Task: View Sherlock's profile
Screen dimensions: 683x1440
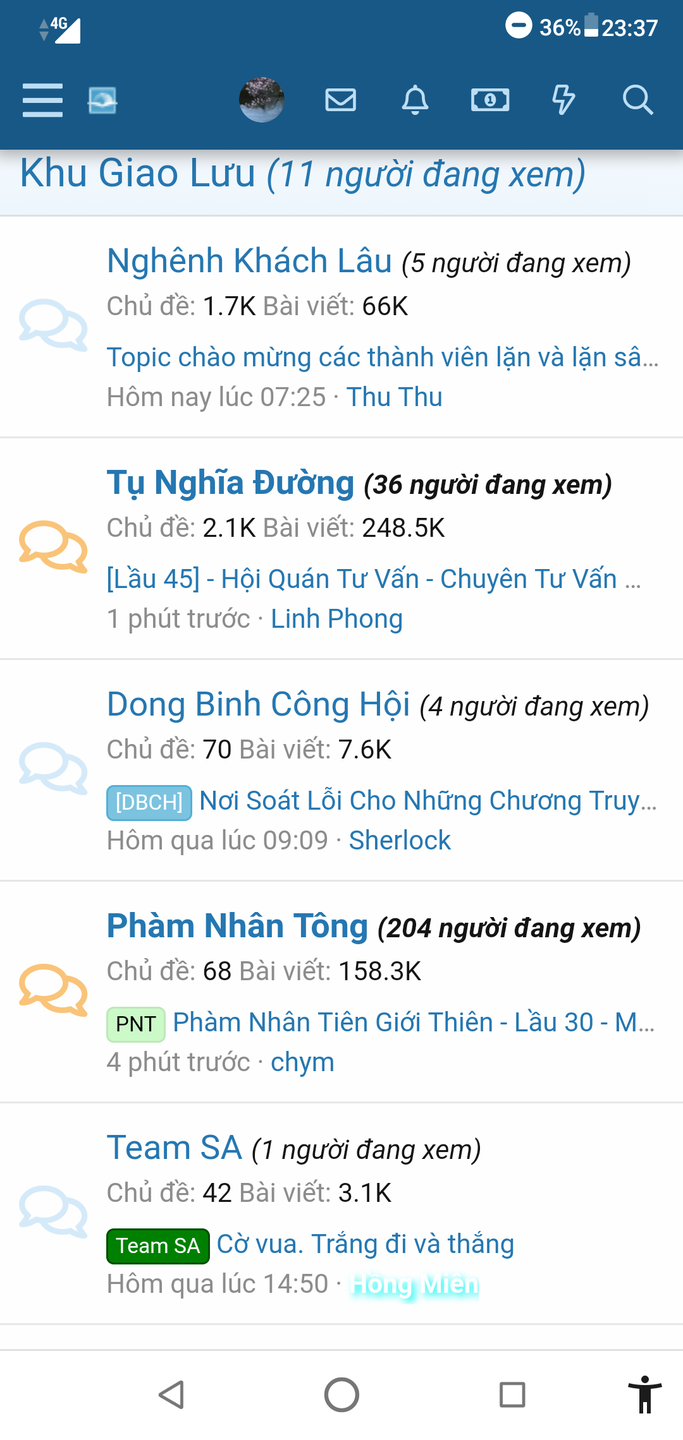Action: tap(399, 840)
